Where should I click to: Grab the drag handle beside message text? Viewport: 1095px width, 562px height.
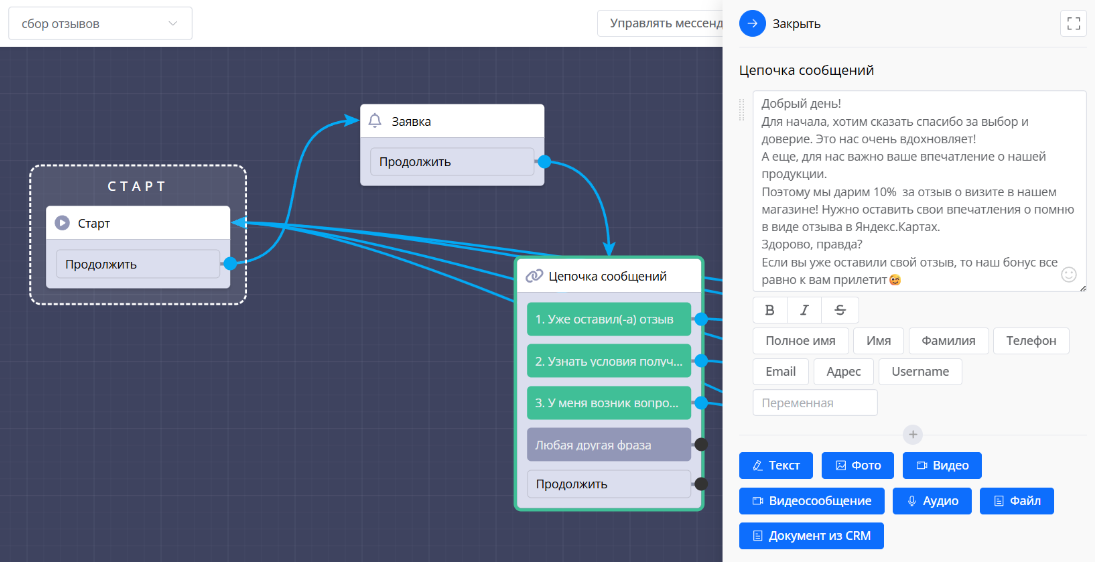tap(742, 110)
